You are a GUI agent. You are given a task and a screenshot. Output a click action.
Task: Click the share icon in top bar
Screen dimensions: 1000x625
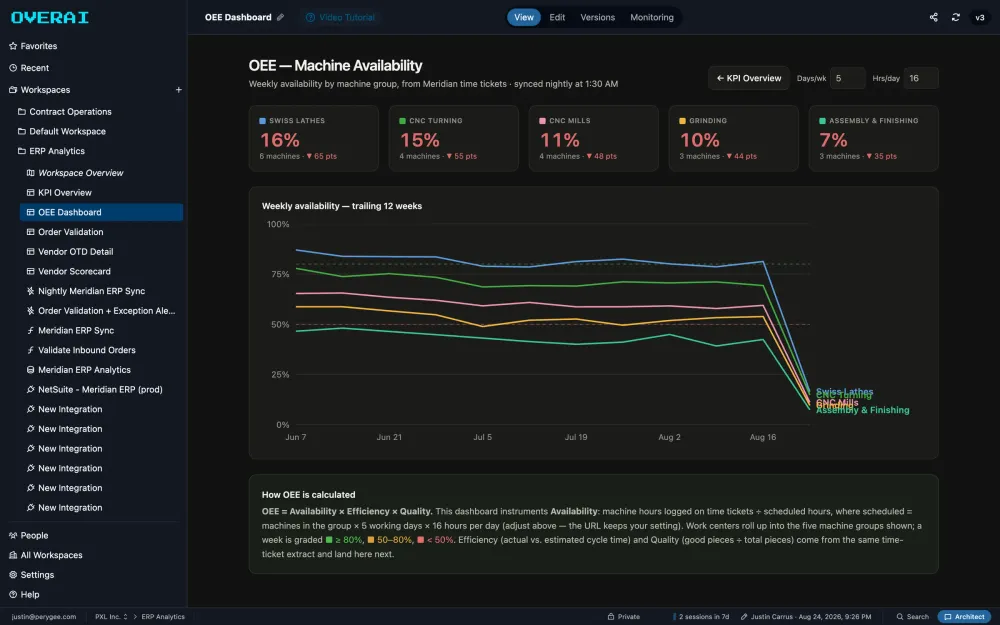pyautogui.click(x=934, y=17)
